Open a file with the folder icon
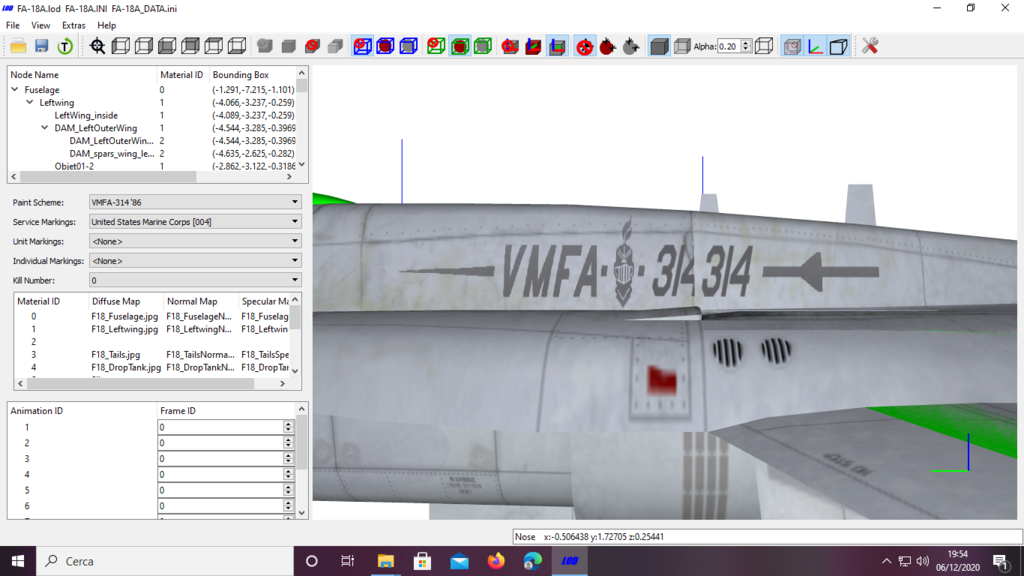The height and width of the screenshot is (576, 1024). point(18,46)
